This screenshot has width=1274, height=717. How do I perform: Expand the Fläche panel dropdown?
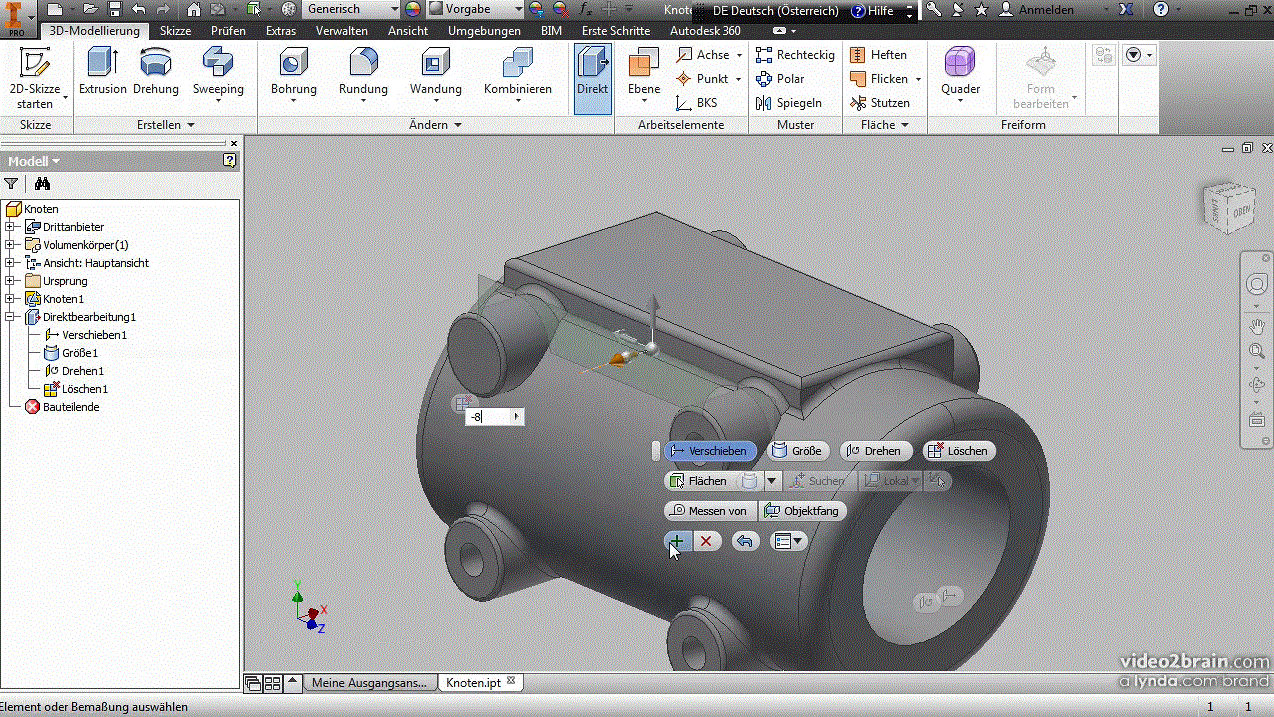[885, 125]
